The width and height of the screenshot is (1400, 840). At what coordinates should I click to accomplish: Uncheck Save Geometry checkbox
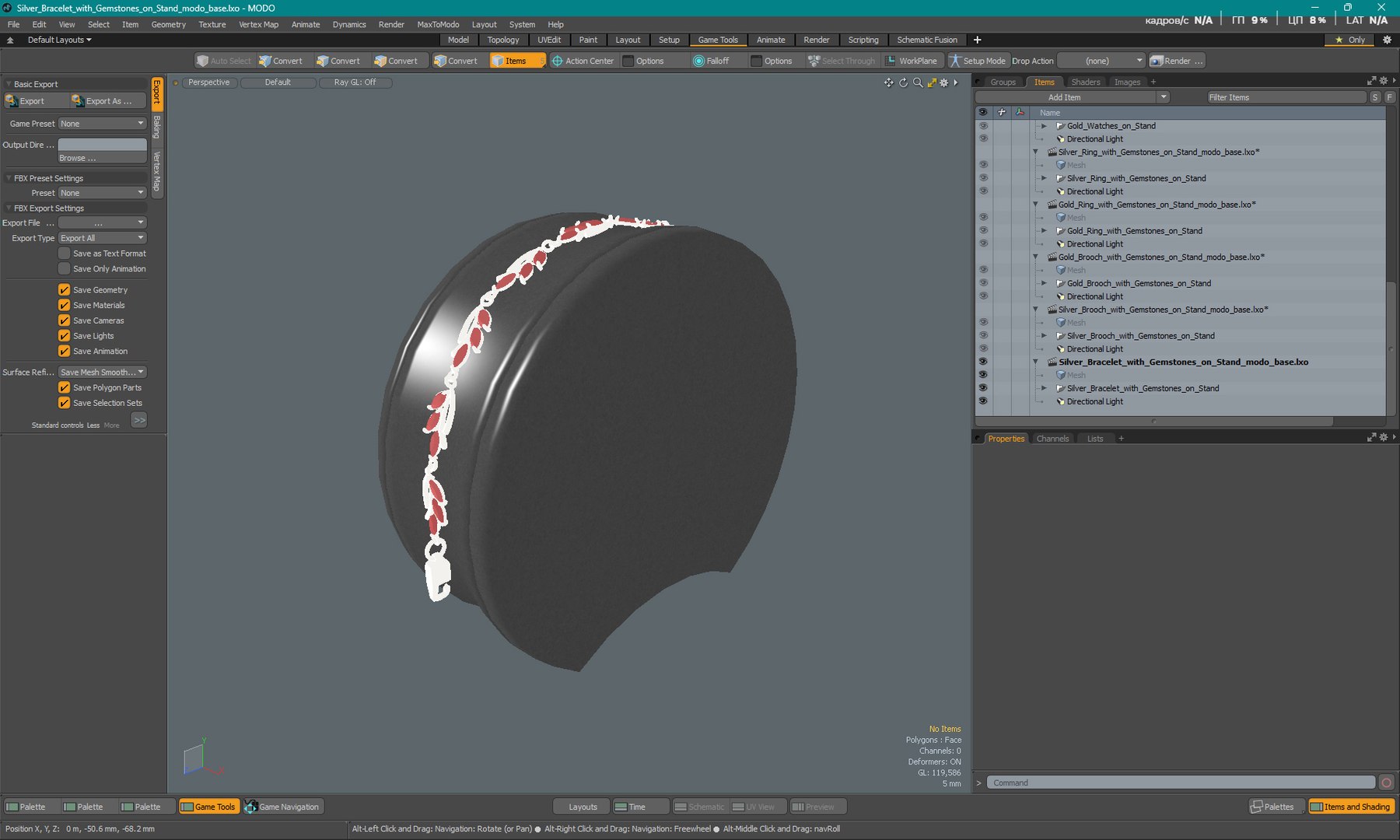(x=65, y=289)
